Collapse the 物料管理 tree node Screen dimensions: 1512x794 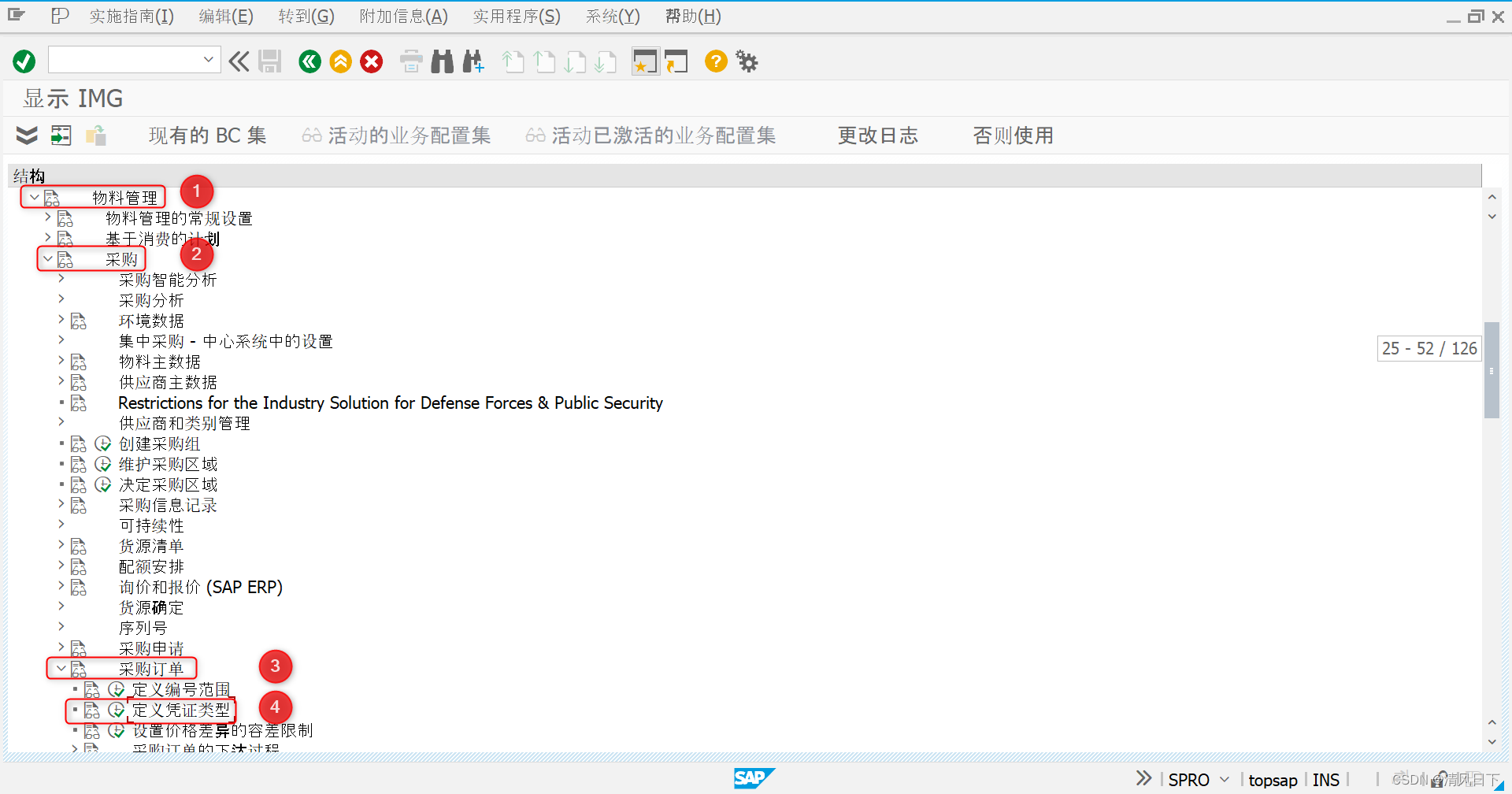point(34,197)
